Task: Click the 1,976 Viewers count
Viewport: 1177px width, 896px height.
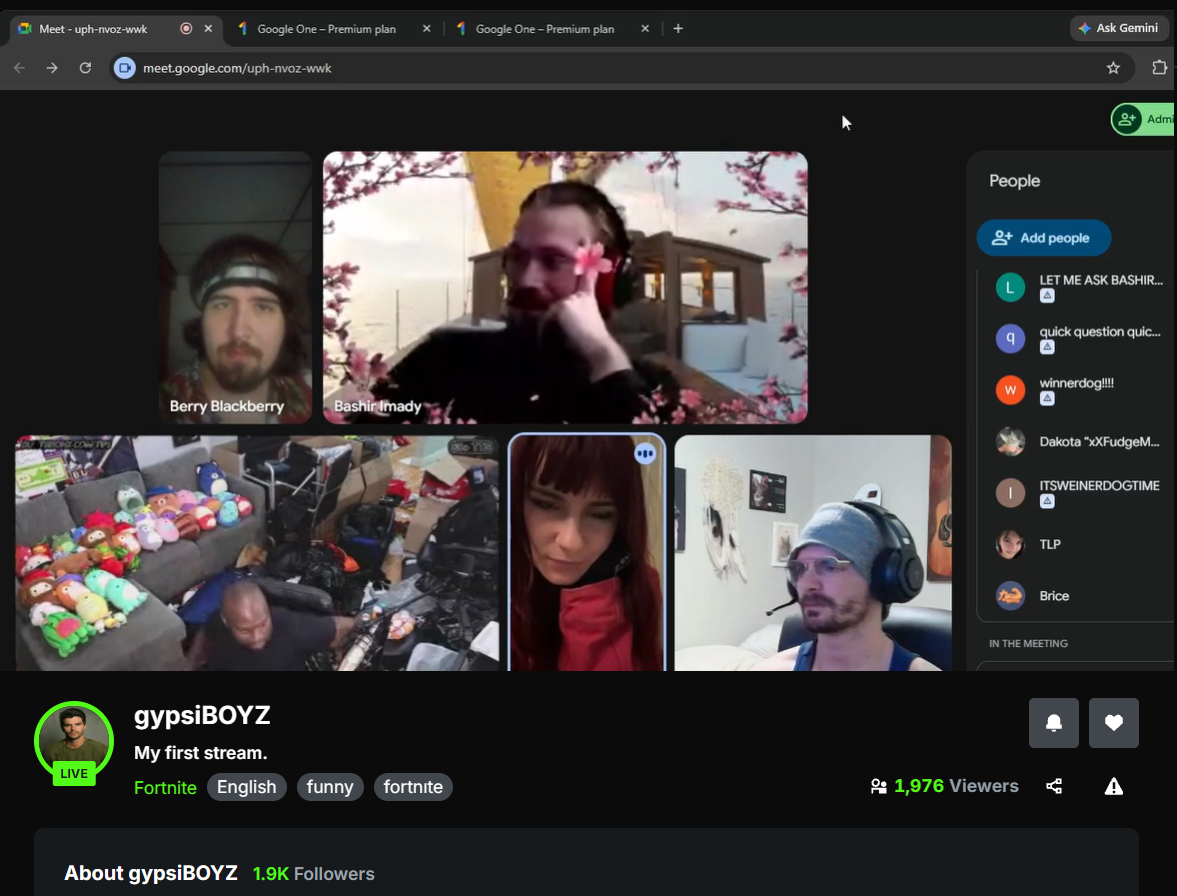Action: tap(944, 786)
